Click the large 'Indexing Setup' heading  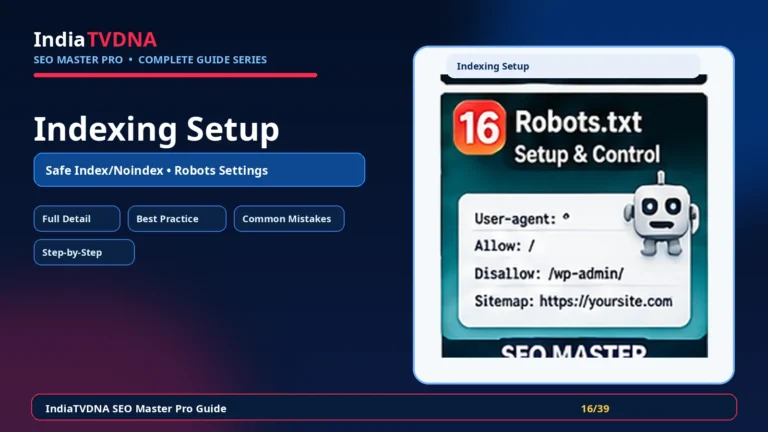156,129
